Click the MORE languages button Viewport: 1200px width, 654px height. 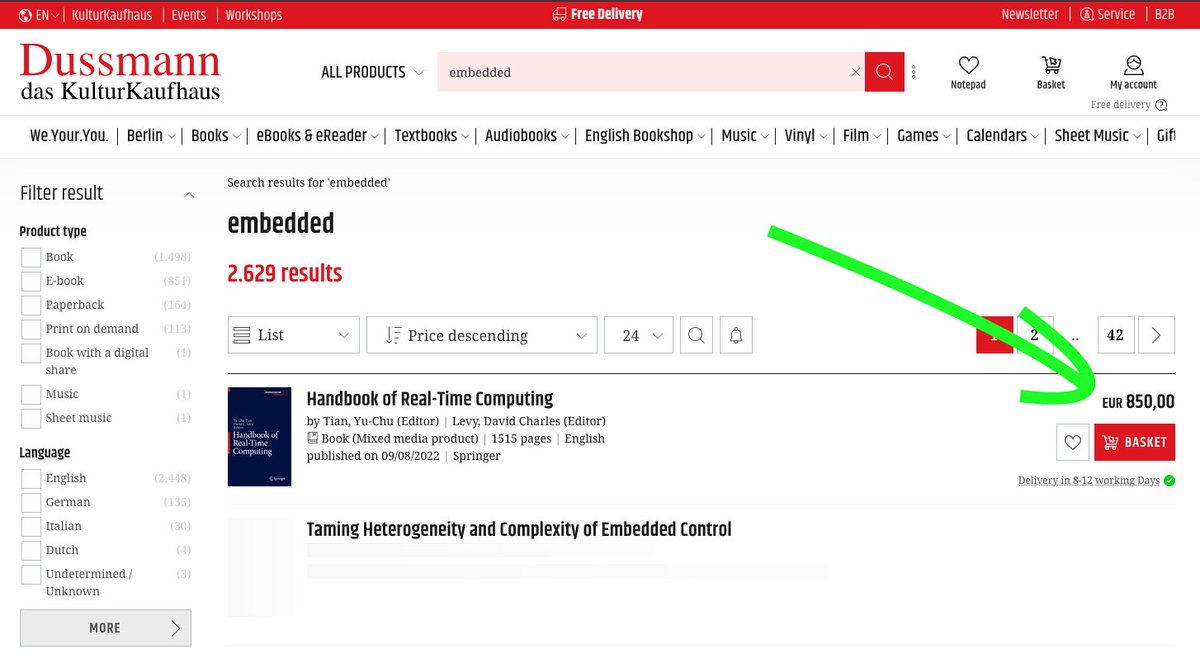coord(105,628)
